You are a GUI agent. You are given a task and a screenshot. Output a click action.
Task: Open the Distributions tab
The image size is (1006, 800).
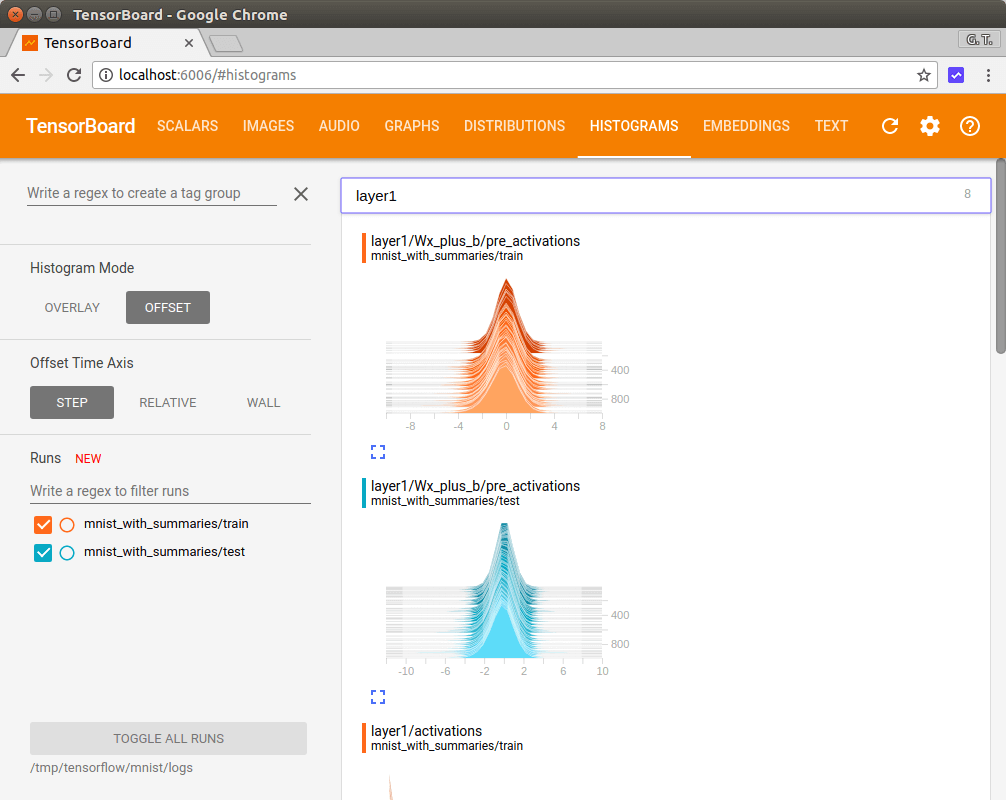pyautogui.click(x=514, y=126)
